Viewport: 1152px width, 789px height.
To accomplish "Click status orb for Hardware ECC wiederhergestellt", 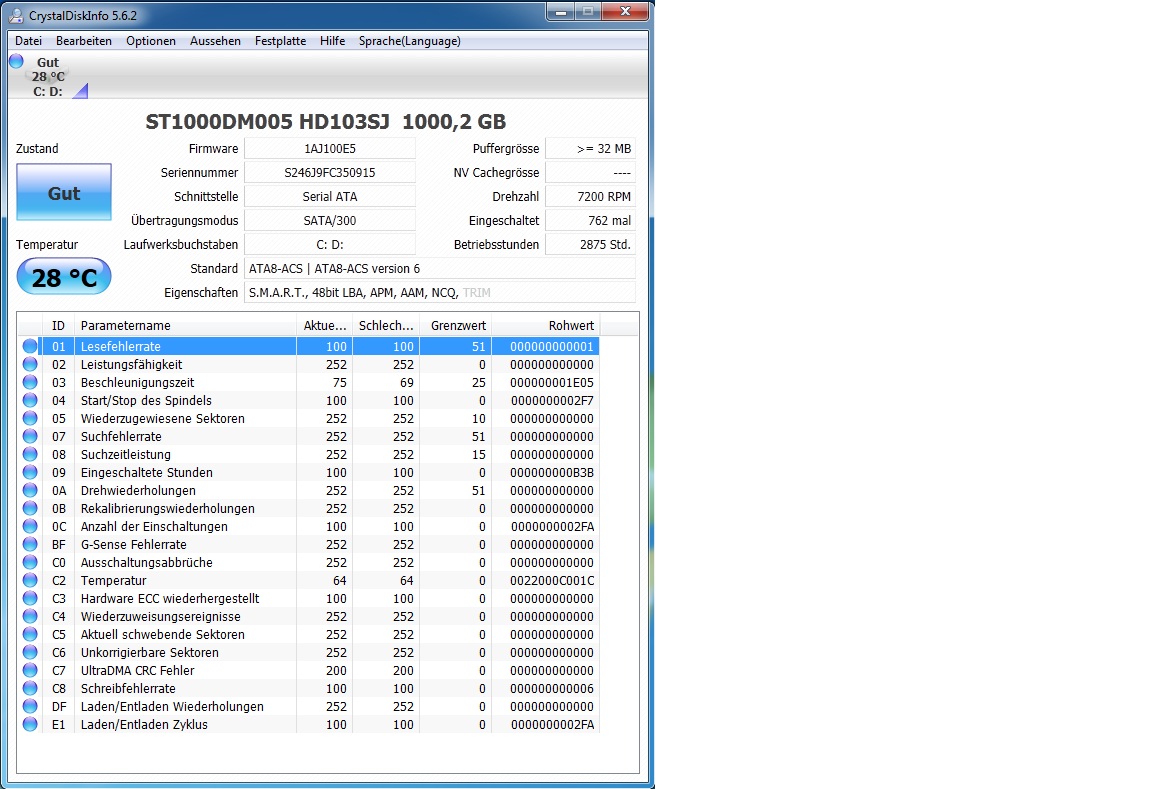I will [x=30, y=598].
